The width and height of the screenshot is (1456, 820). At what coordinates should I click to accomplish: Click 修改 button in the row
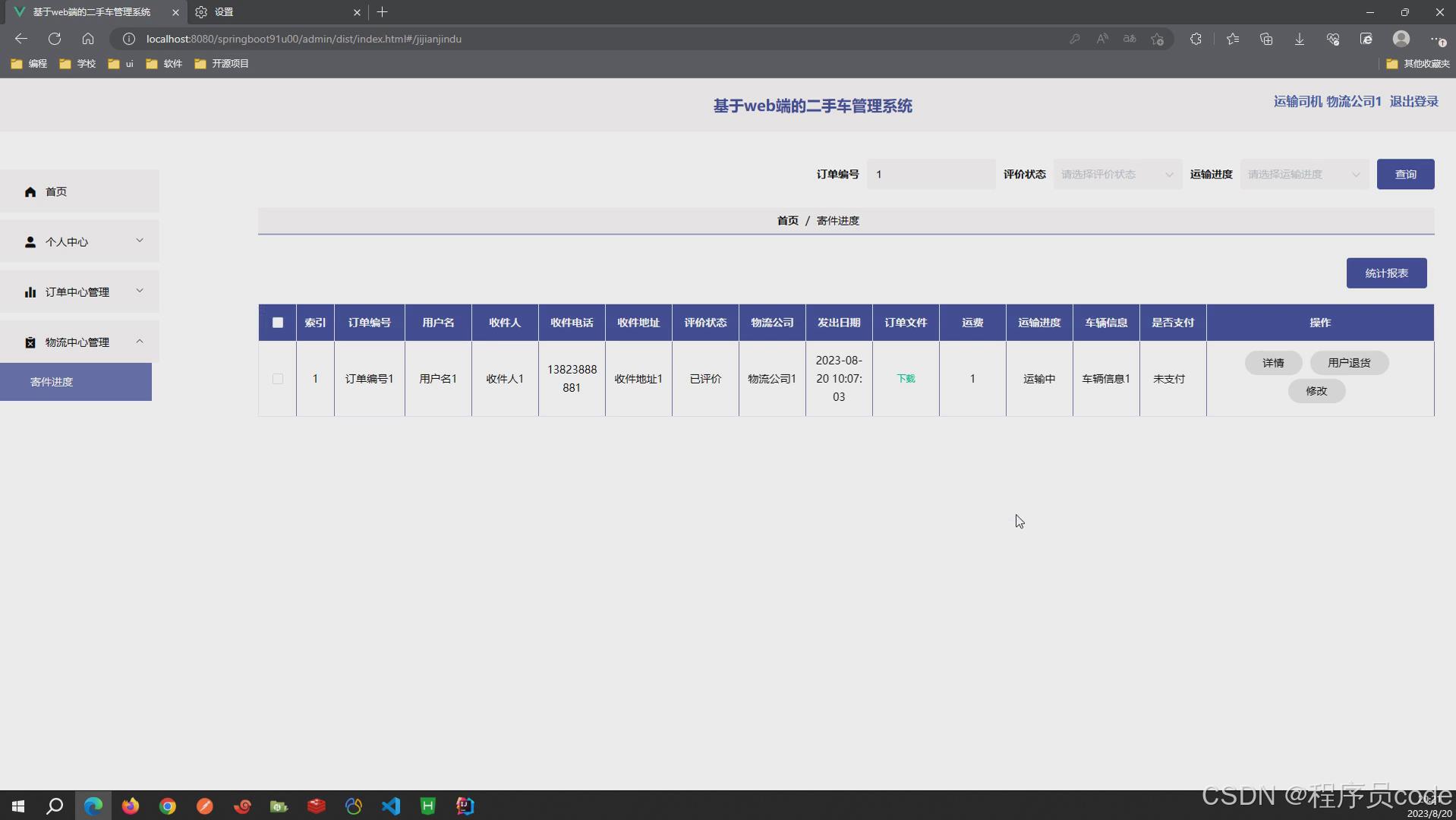[1316, 391]
